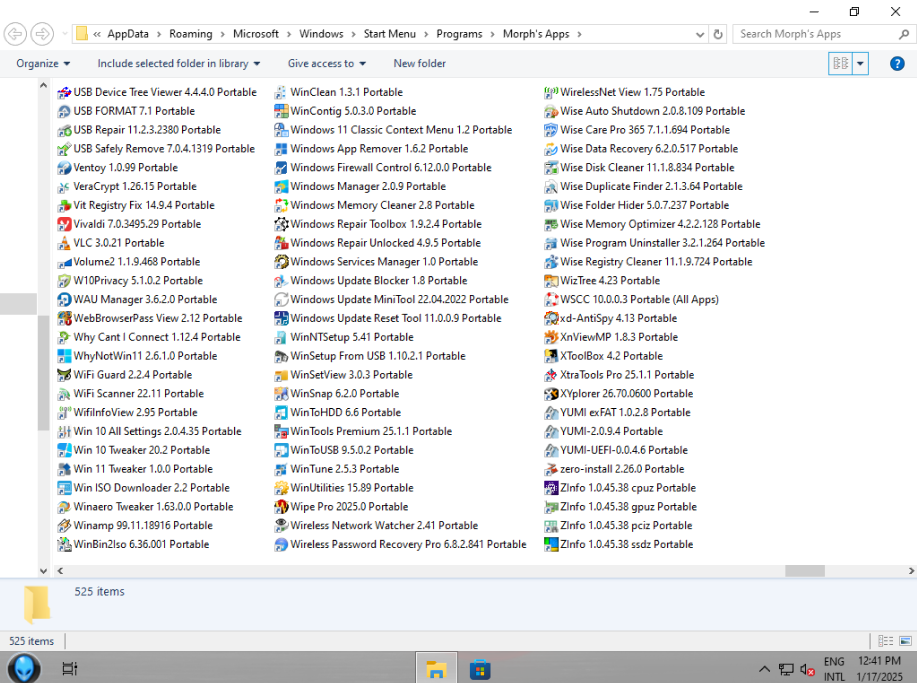Image resolution: width=917 pixels, height=683 pixels.
Task: Click the Windows Firewall Control icon
Action: [x=281, y=168]
